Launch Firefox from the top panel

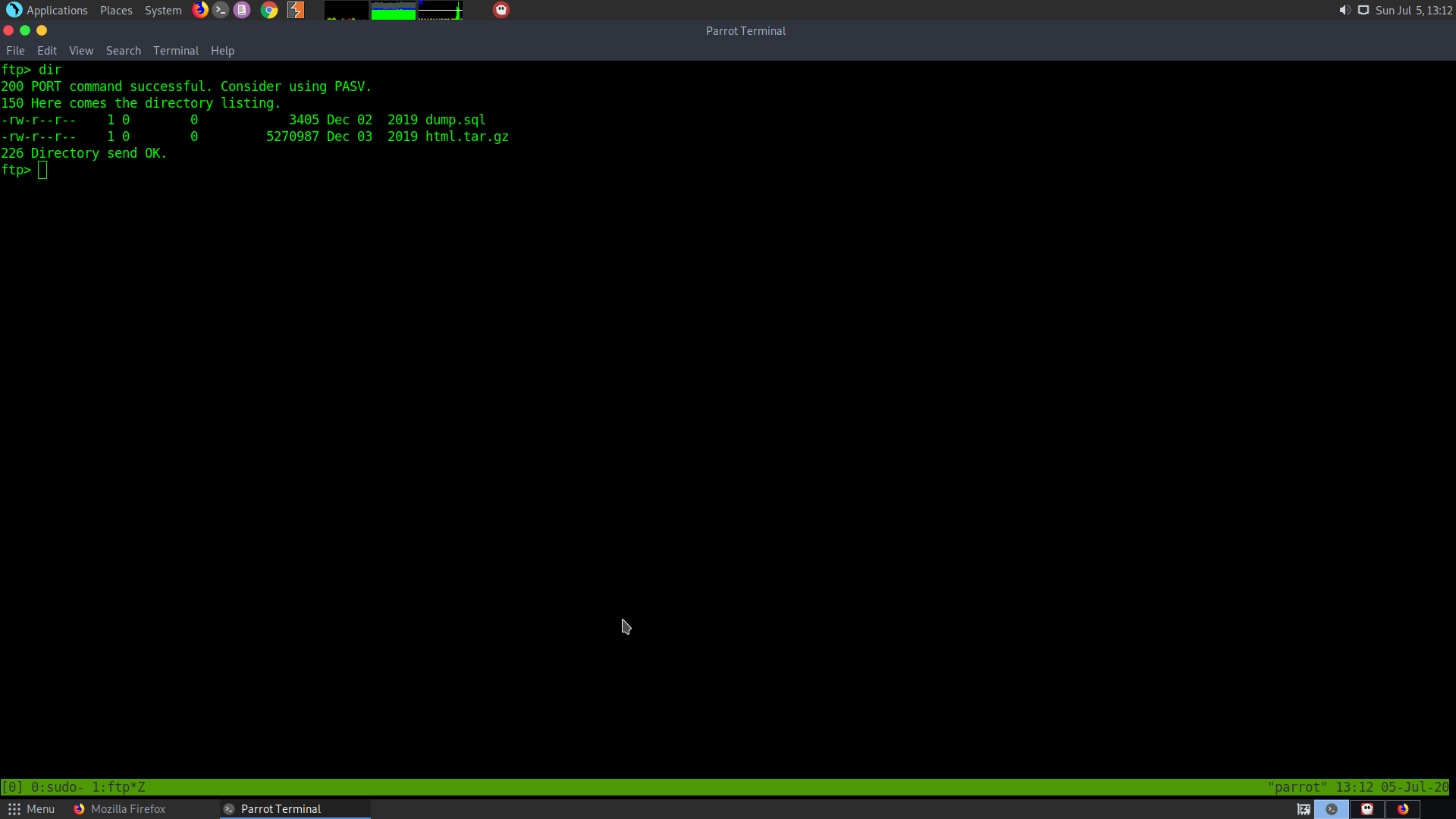(x=200, y=10)
